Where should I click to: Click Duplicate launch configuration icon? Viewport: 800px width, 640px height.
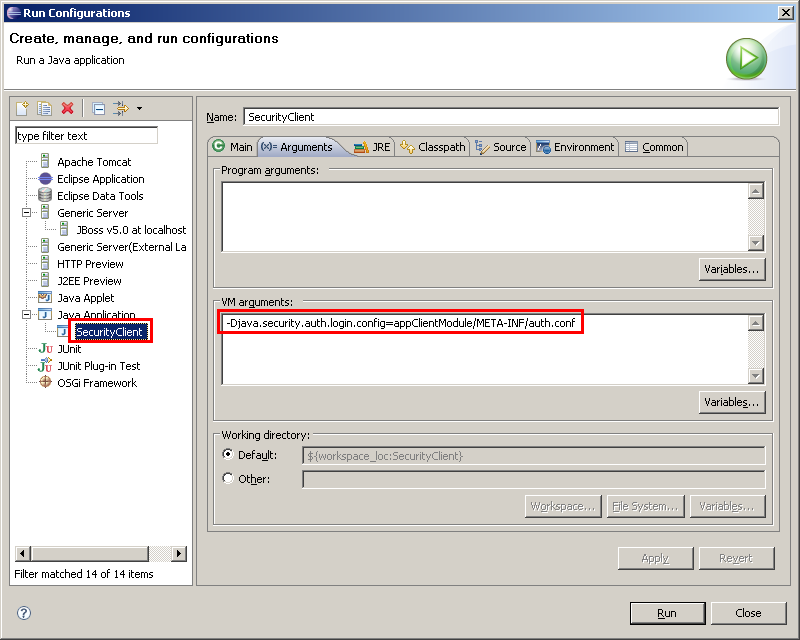click(x=44, y=108)
